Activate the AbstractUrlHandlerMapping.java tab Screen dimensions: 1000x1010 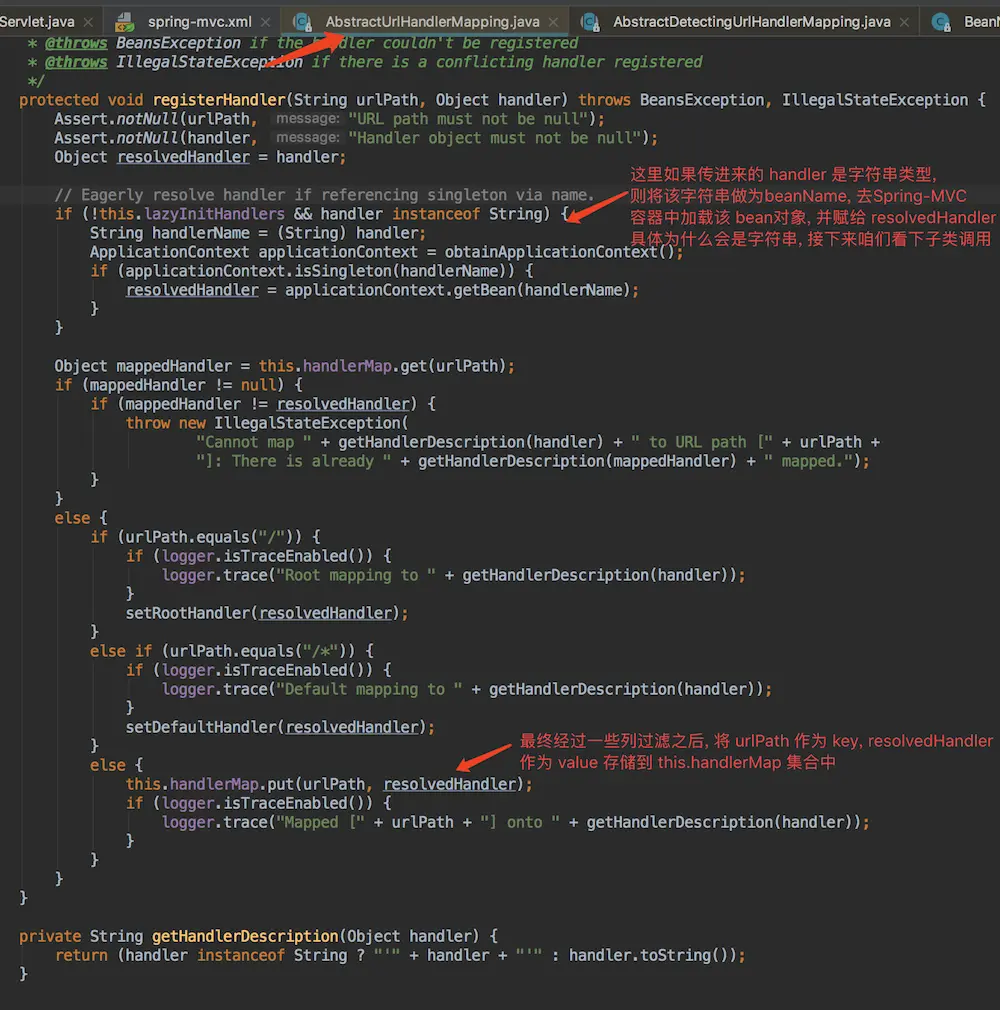point(432,21)
